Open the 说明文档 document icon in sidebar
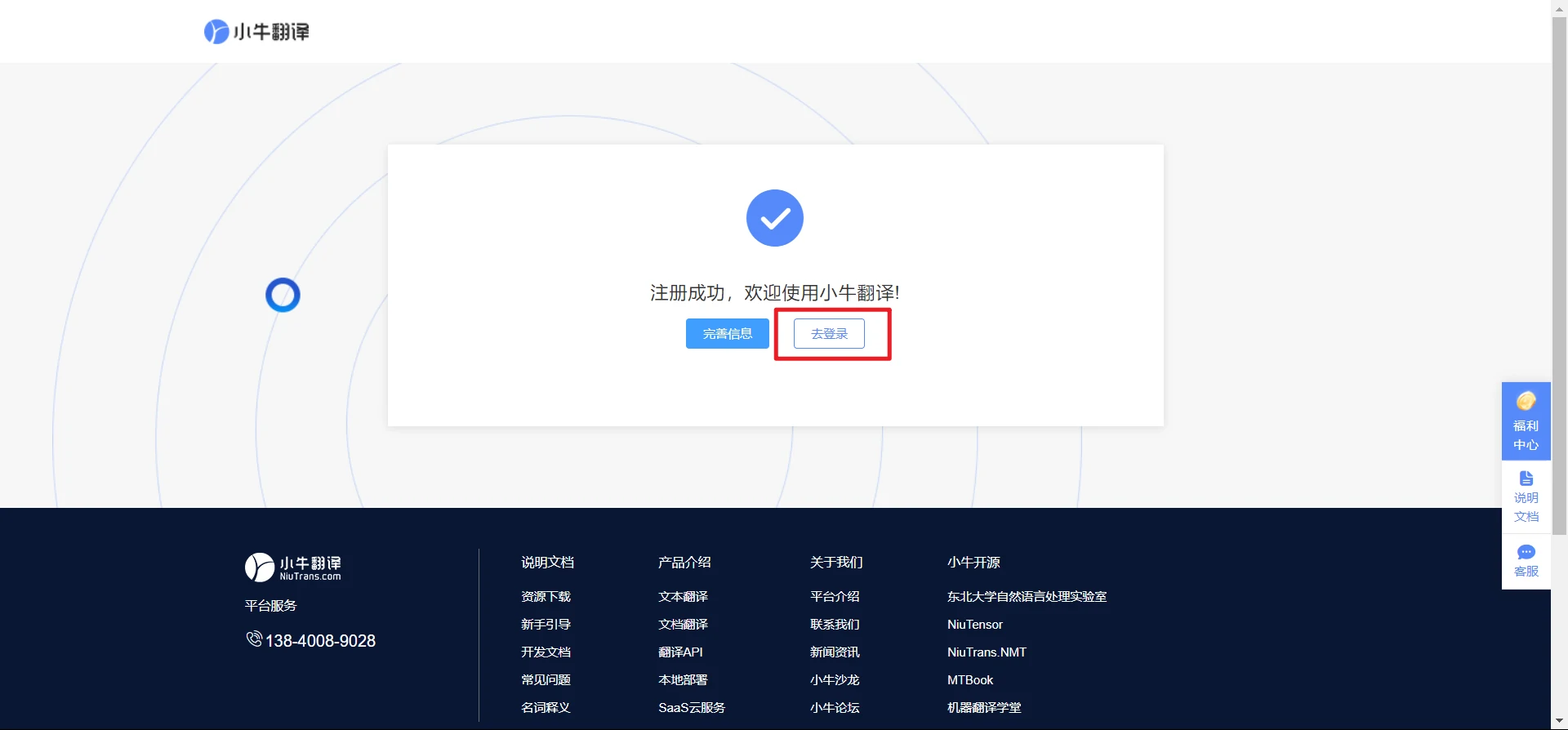Image resolution: width=1568 pixels, height=730 pixels. pyautogui.click(x=1526, y=479)
